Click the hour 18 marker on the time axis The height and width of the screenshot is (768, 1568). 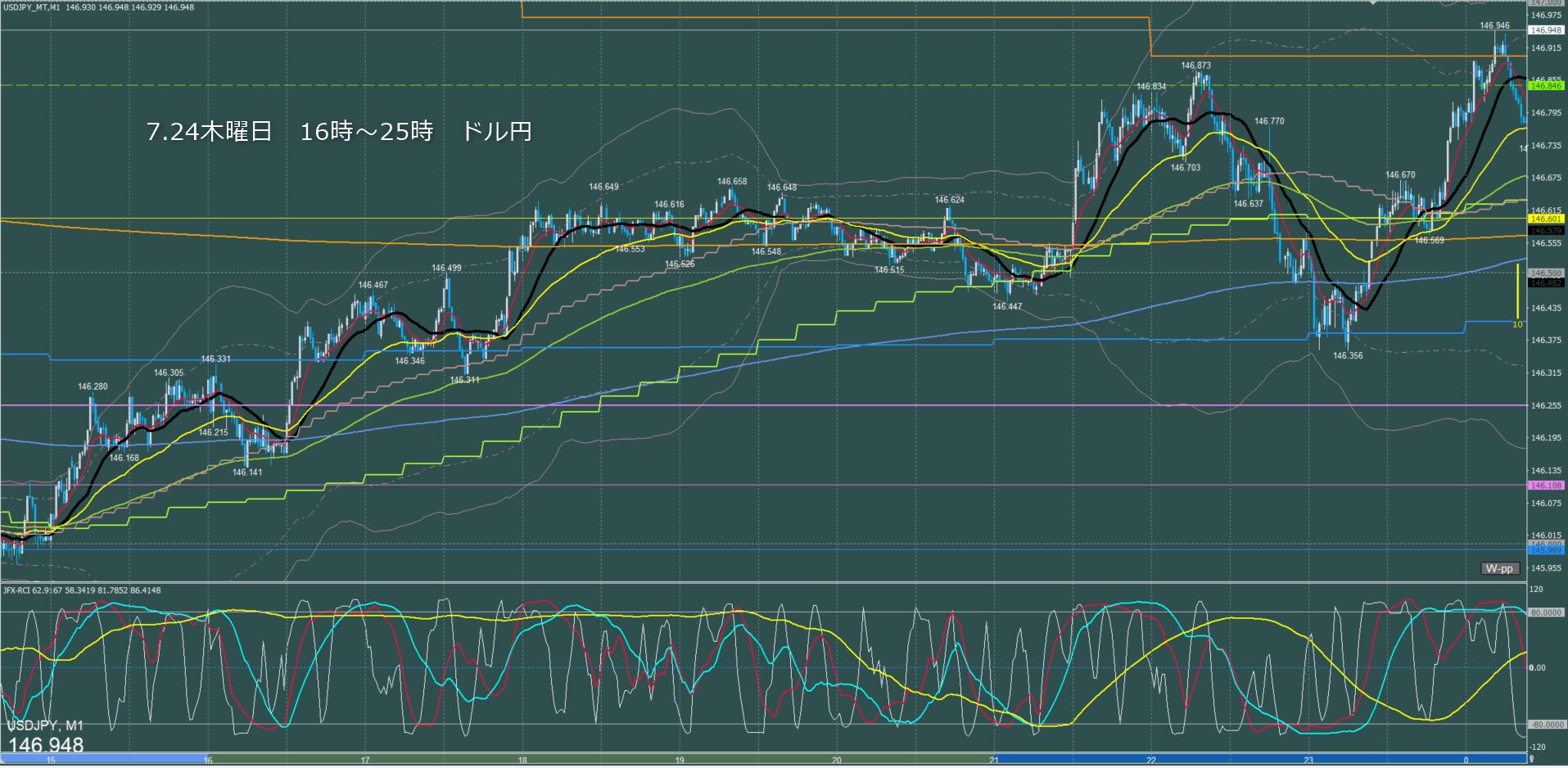(522, 761)
